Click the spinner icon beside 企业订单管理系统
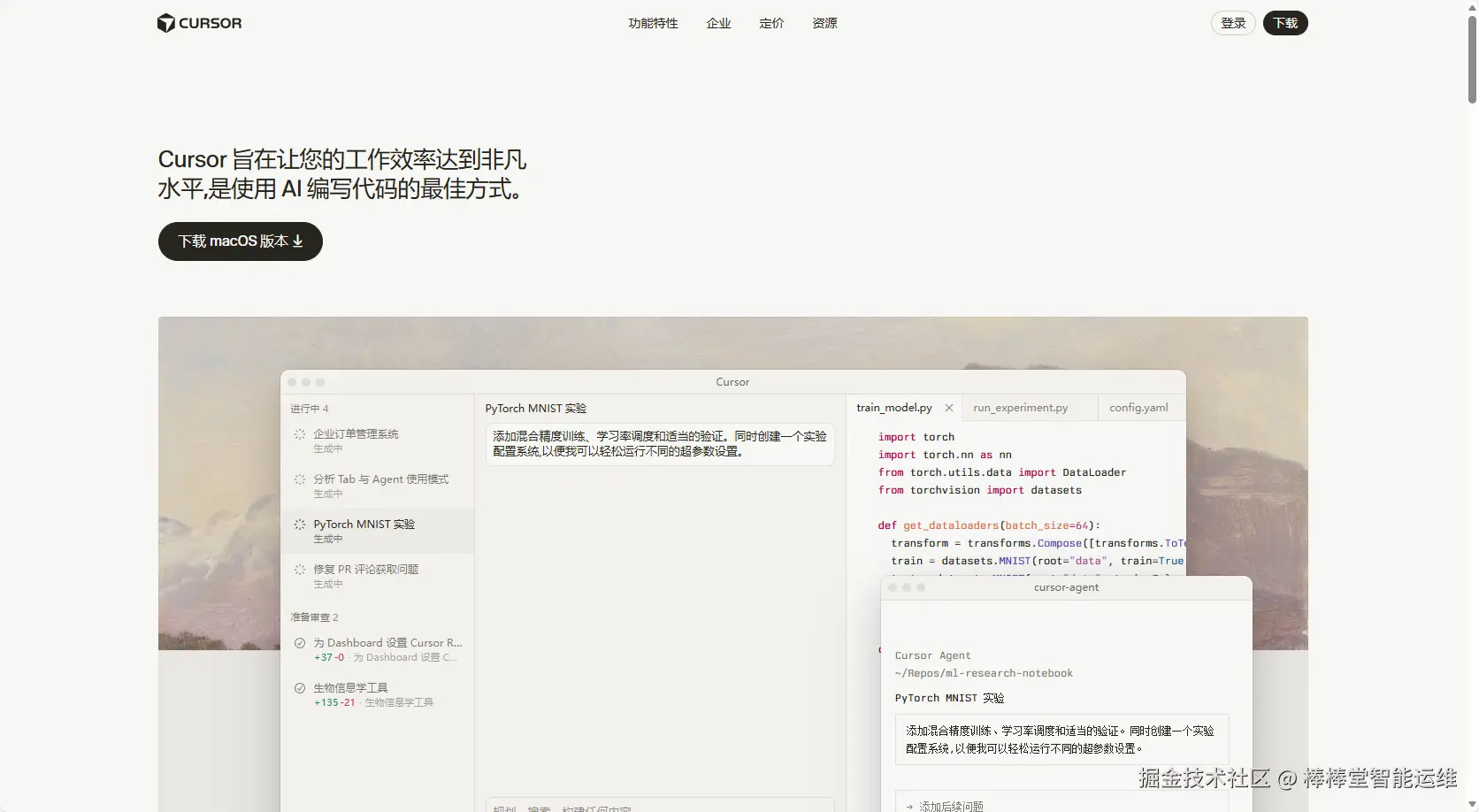This screenshot has height=812, width=1479. (300, 434)
